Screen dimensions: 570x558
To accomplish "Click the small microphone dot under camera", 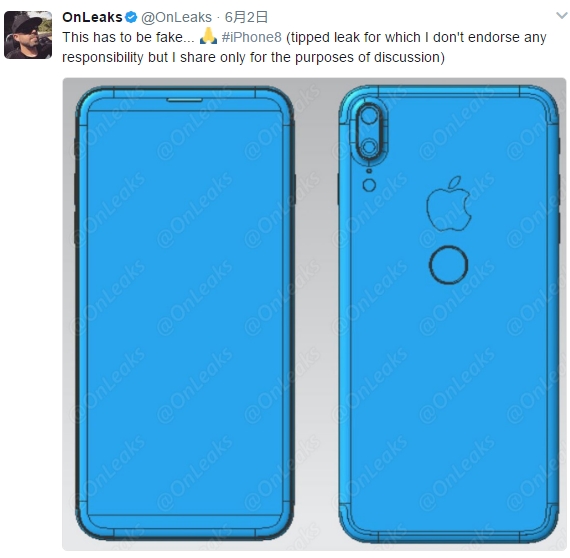I will [369, 171].
